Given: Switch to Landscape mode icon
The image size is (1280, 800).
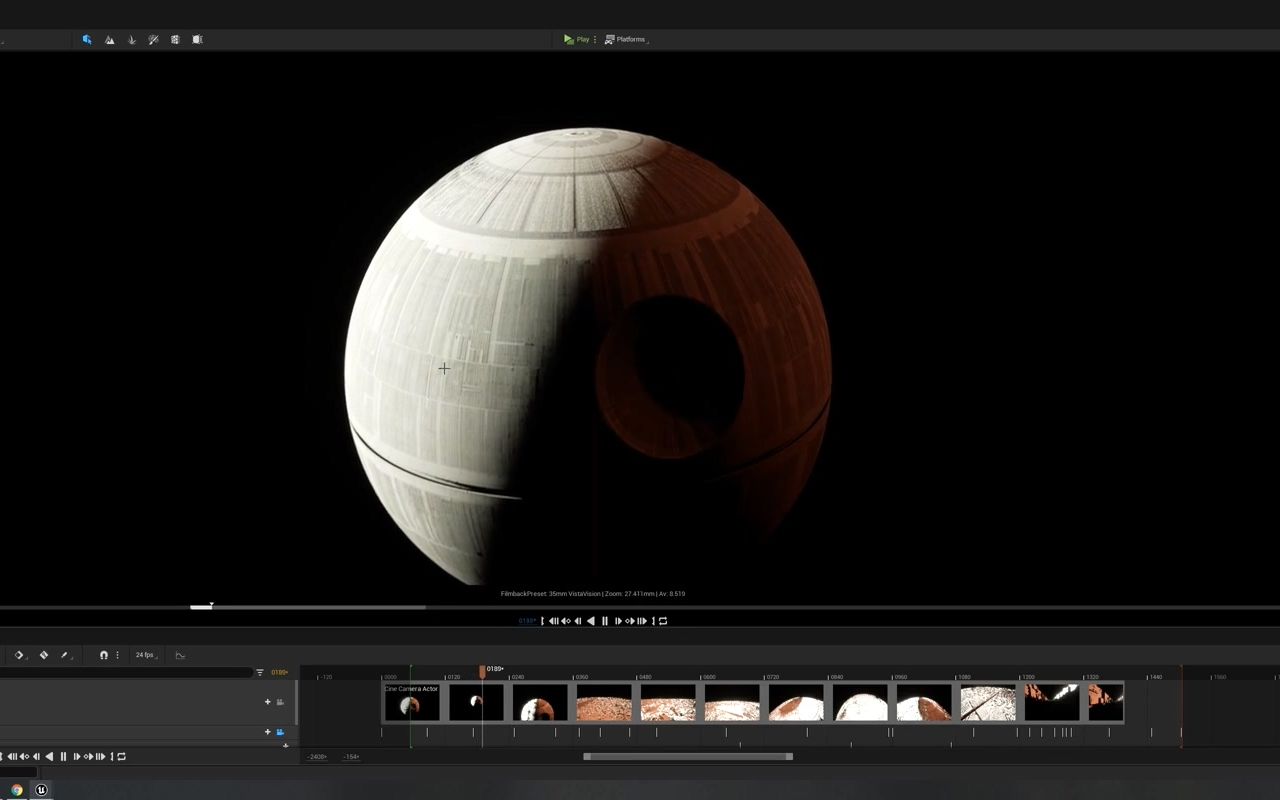Looking at the screenshot, I should pyautogui.click(x=109, y=40).
